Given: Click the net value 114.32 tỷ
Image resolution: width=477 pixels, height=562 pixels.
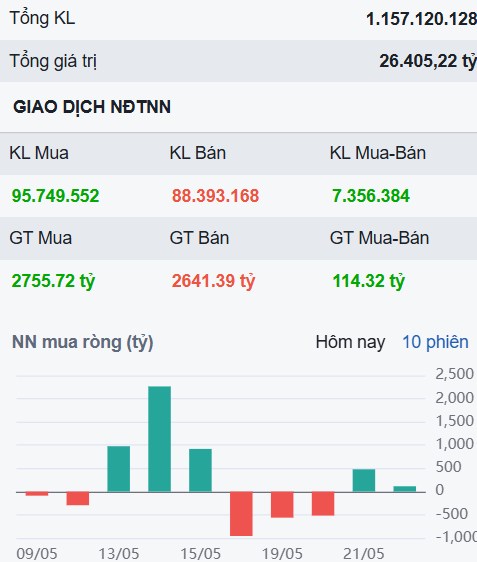Looking at the screenshot, I should (368, 281).
